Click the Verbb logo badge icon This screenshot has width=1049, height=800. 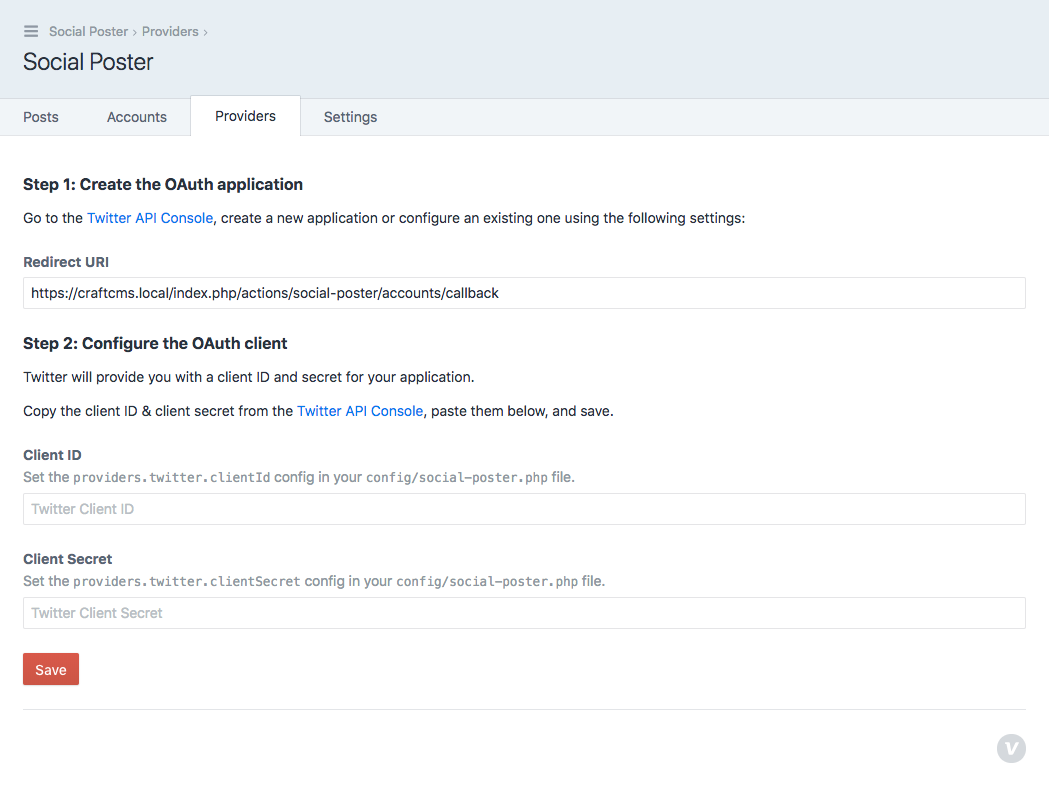(x=1011, y=748)
